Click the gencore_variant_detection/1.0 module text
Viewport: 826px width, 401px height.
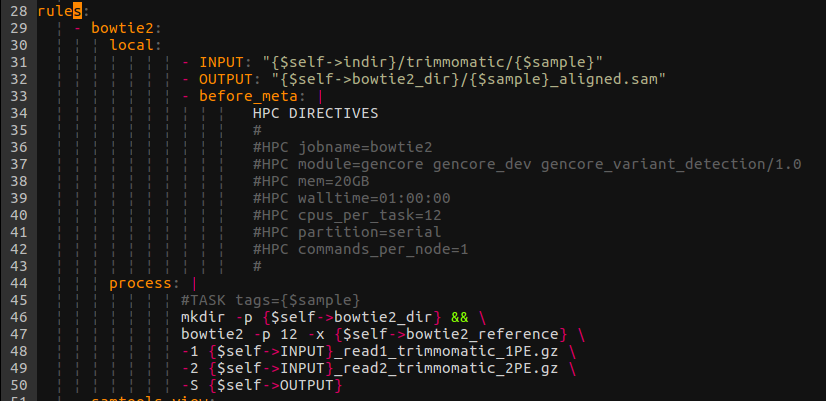point(670,164)
